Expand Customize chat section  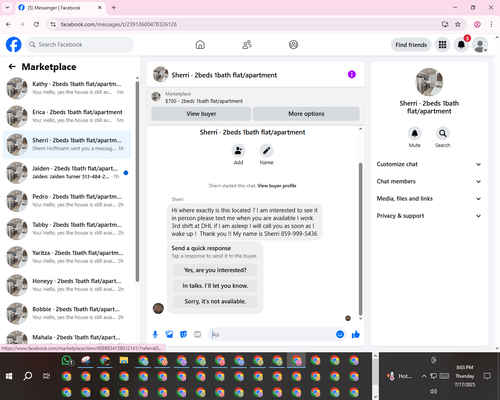(429, 164)
